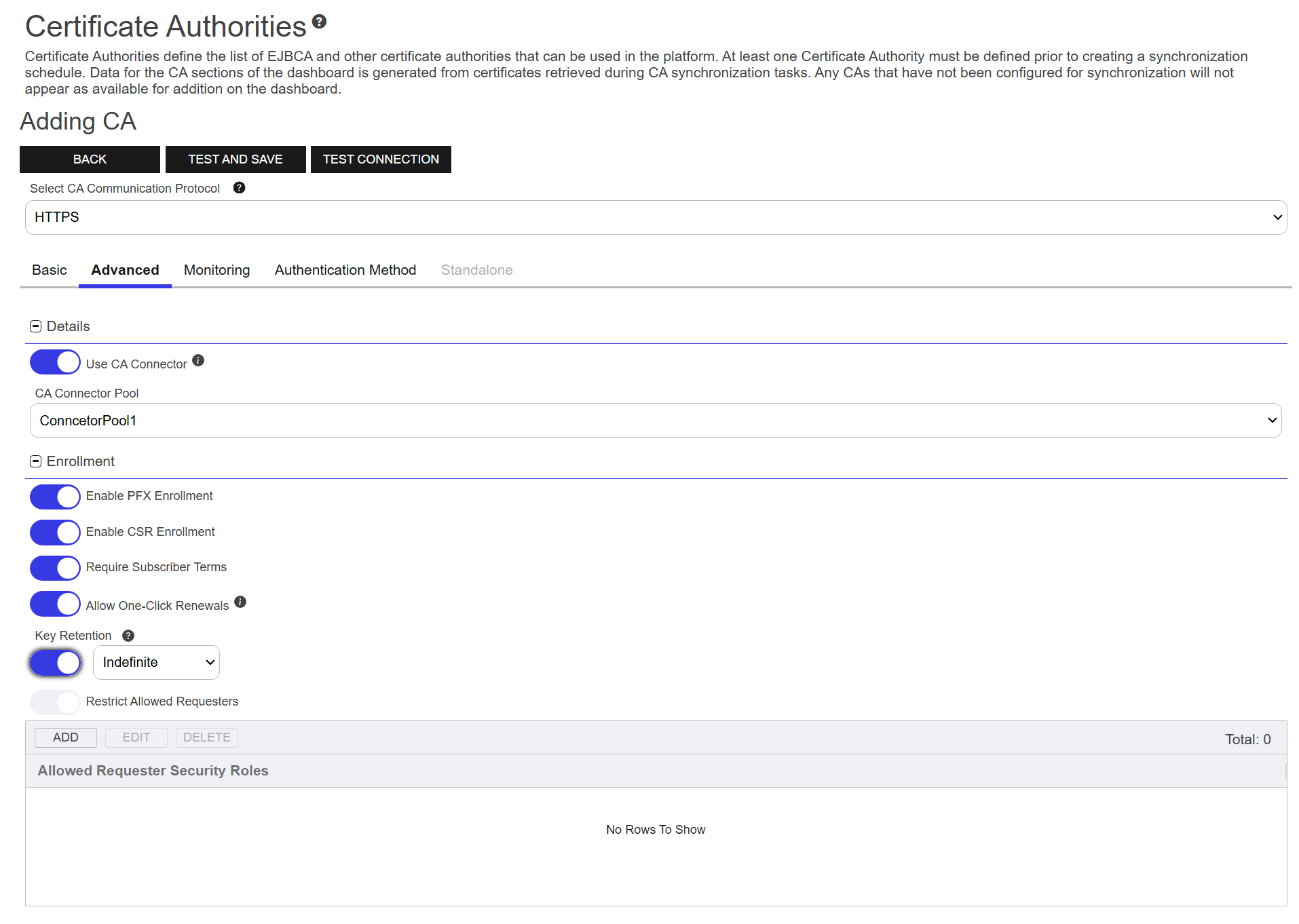The image size is (1299, 924).
Task: Collapse the Enrollment section minus icon
Action: (36, 461)
